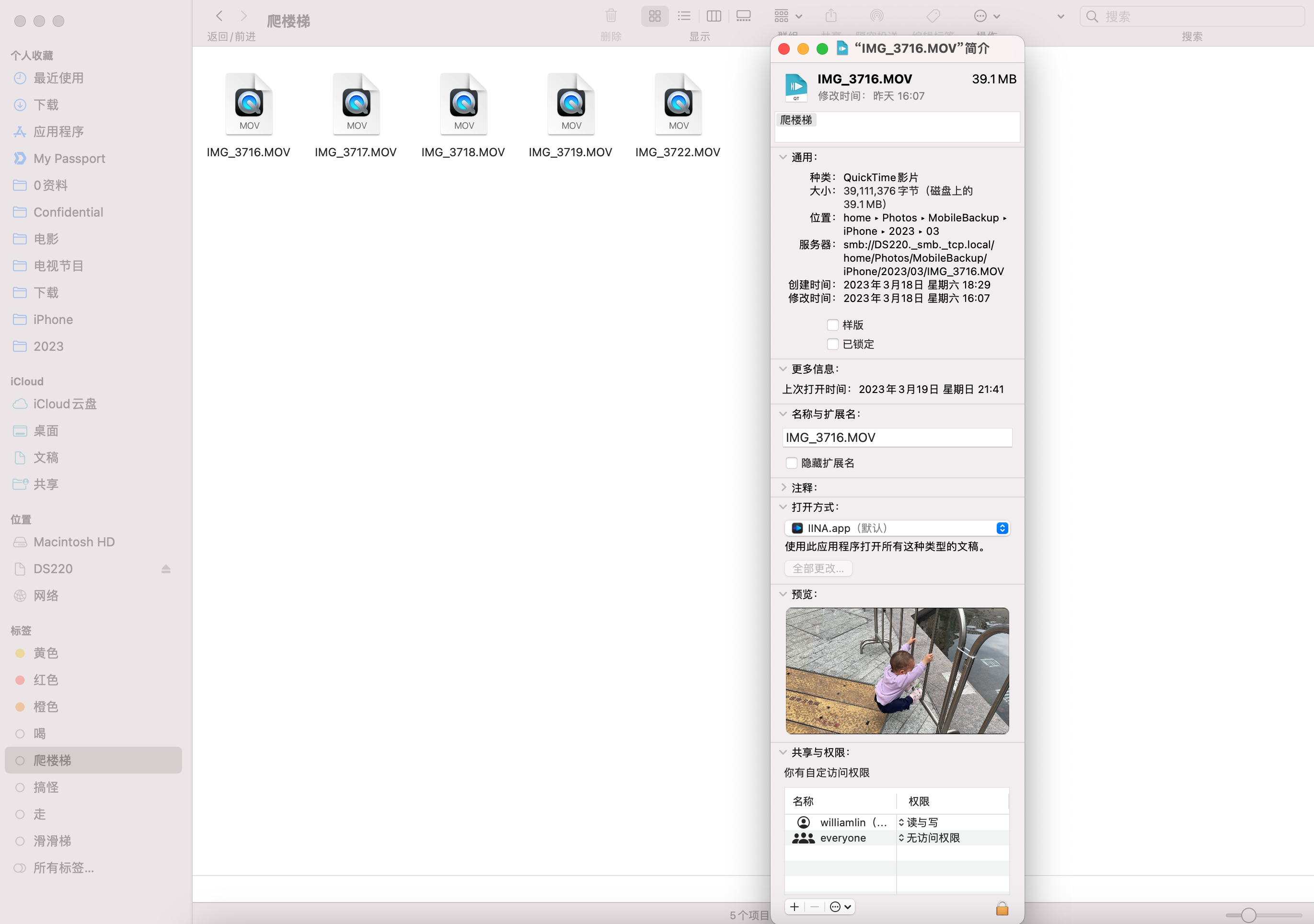
Task: Click the trash delete toolbar icon
Action: pyautogui.click(x=611, y=16)
